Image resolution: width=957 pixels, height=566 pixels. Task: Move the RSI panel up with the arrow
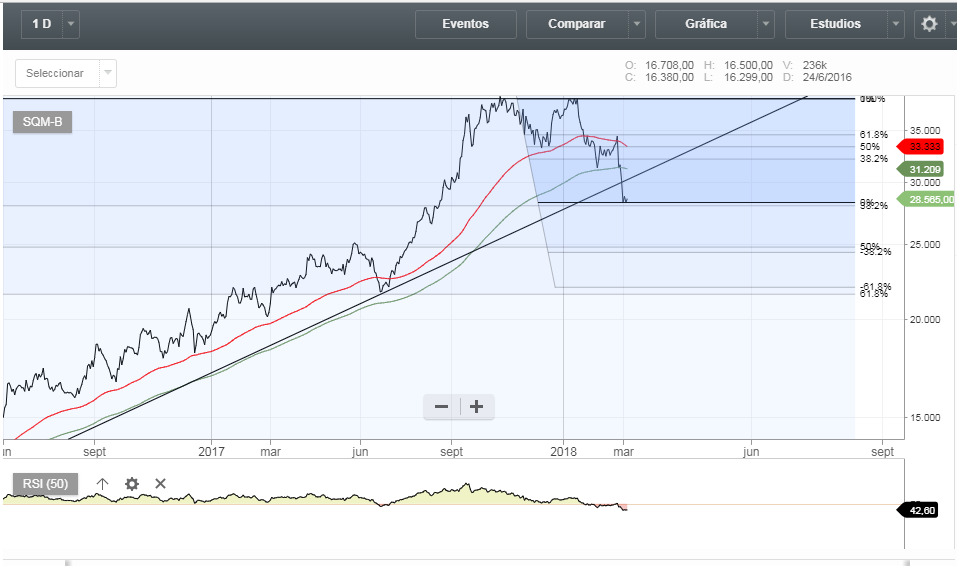pyautogui.click(x=103, y=484)
